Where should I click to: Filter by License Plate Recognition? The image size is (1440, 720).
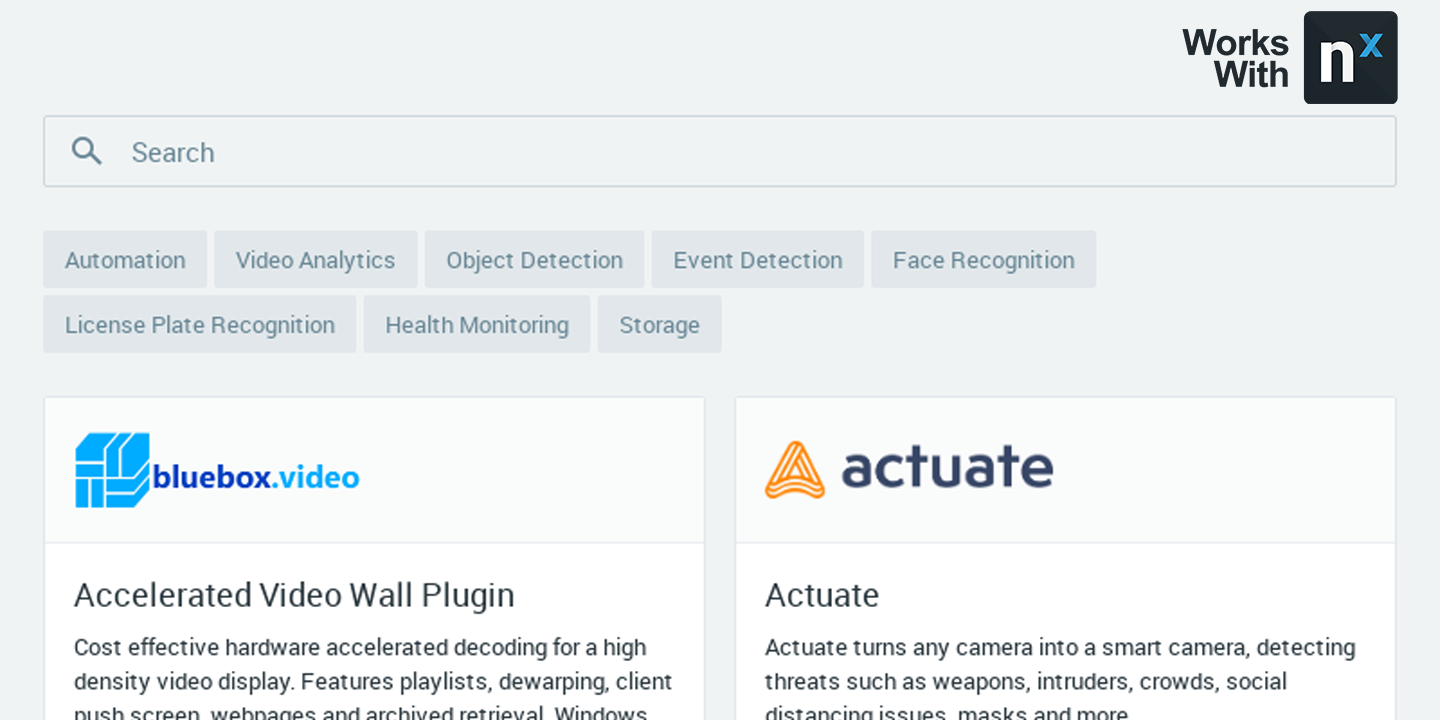click(199, 325)
